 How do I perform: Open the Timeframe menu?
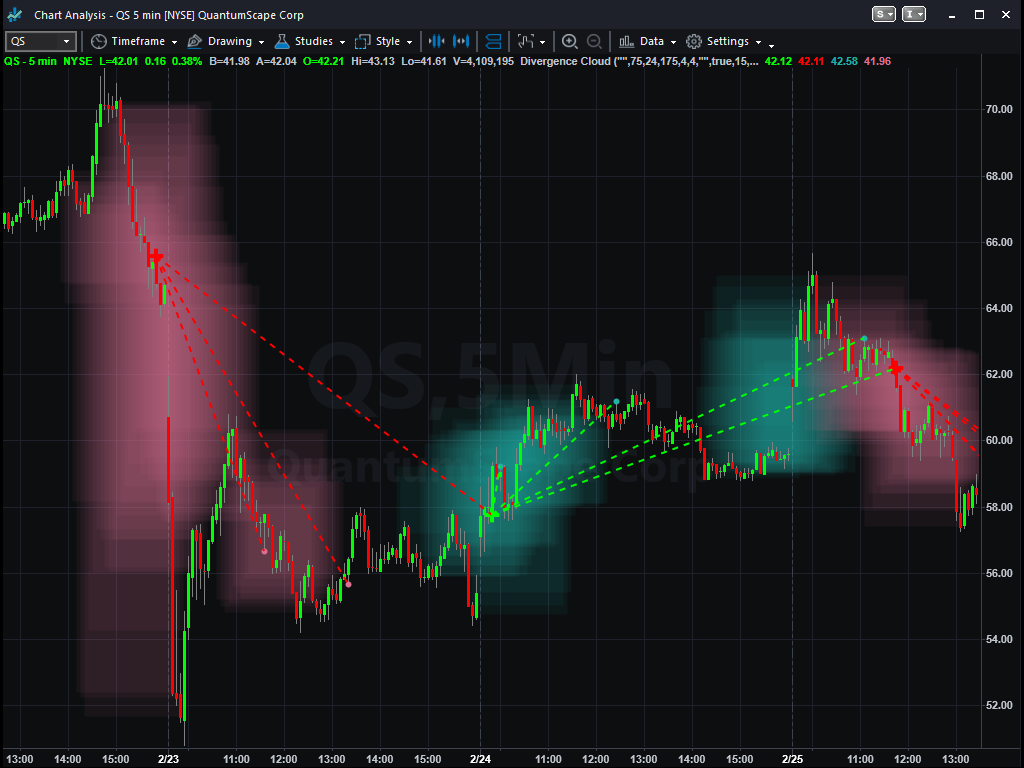[139, 41]
